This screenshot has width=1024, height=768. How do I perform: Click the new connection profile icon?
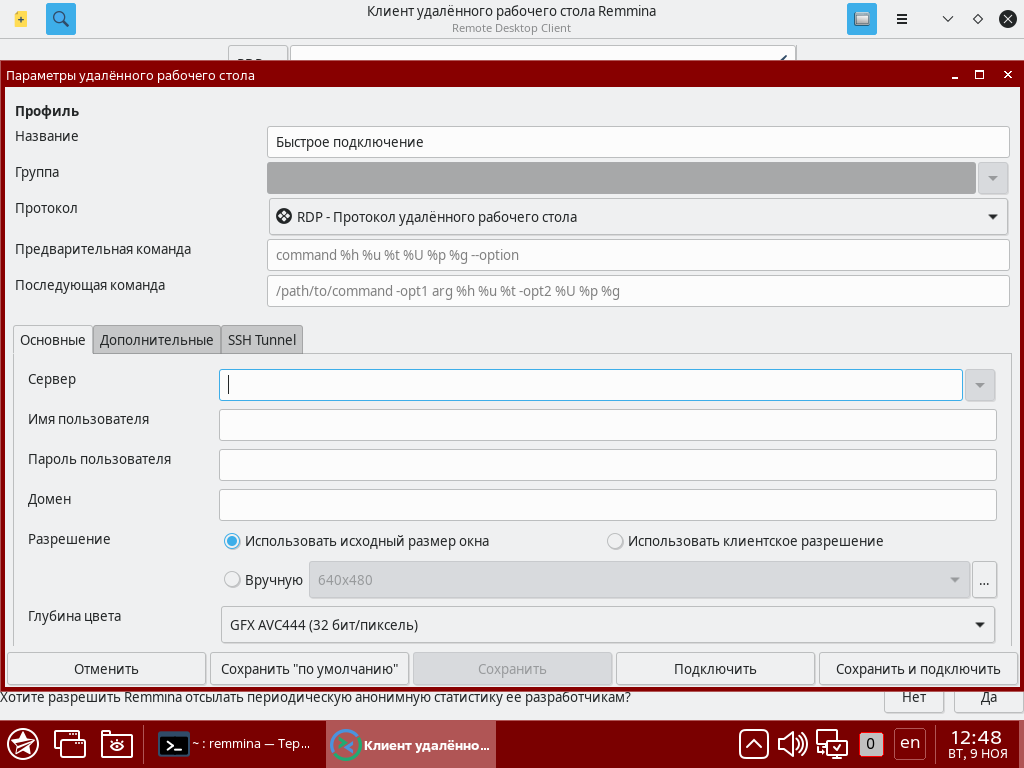click(21, 19)
